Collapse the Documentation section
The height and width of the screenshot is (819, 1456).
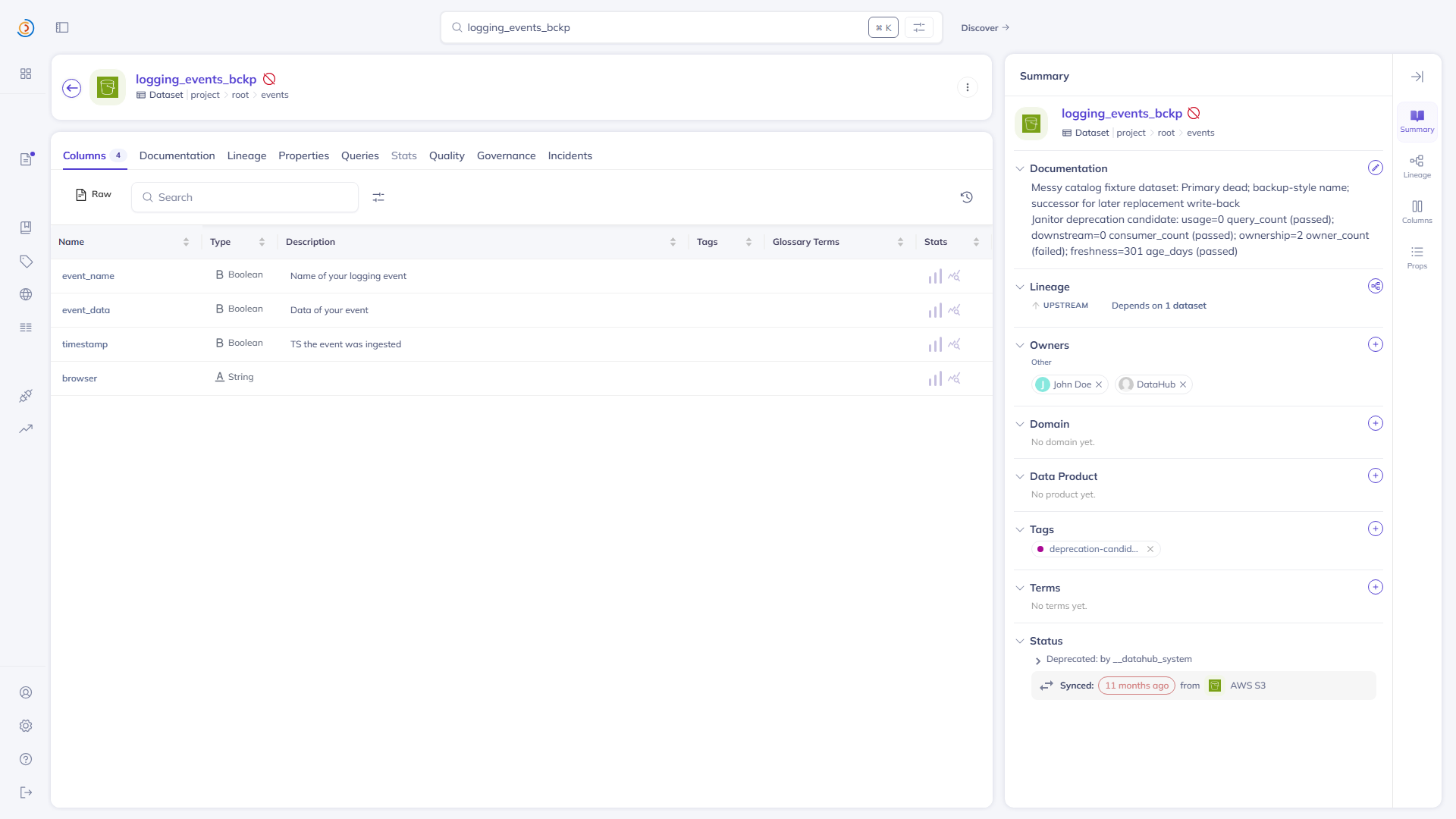(1020, 168)
